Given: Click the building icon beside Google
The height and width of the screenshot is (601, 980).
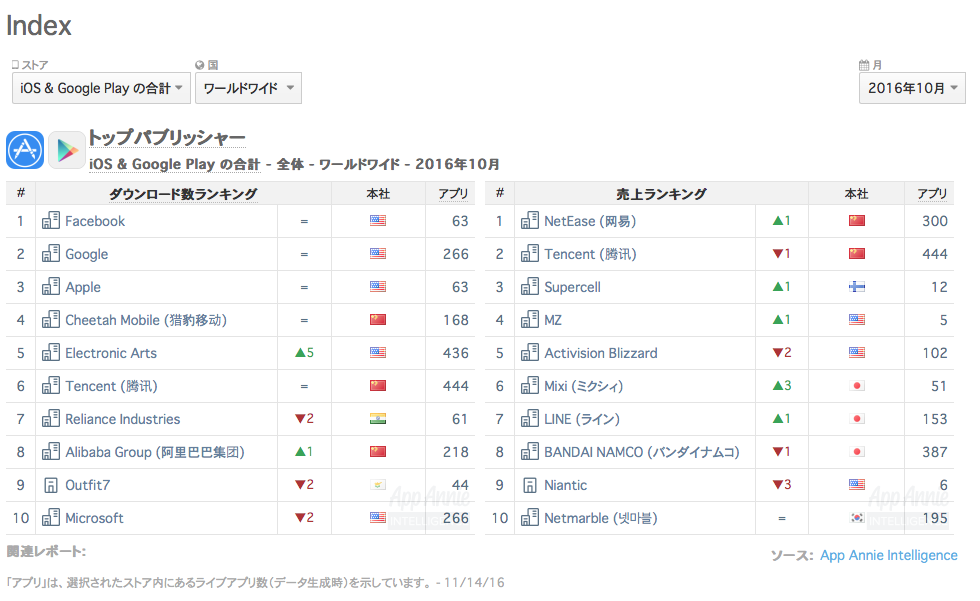Looking at the screenshot, I should 51,254.
